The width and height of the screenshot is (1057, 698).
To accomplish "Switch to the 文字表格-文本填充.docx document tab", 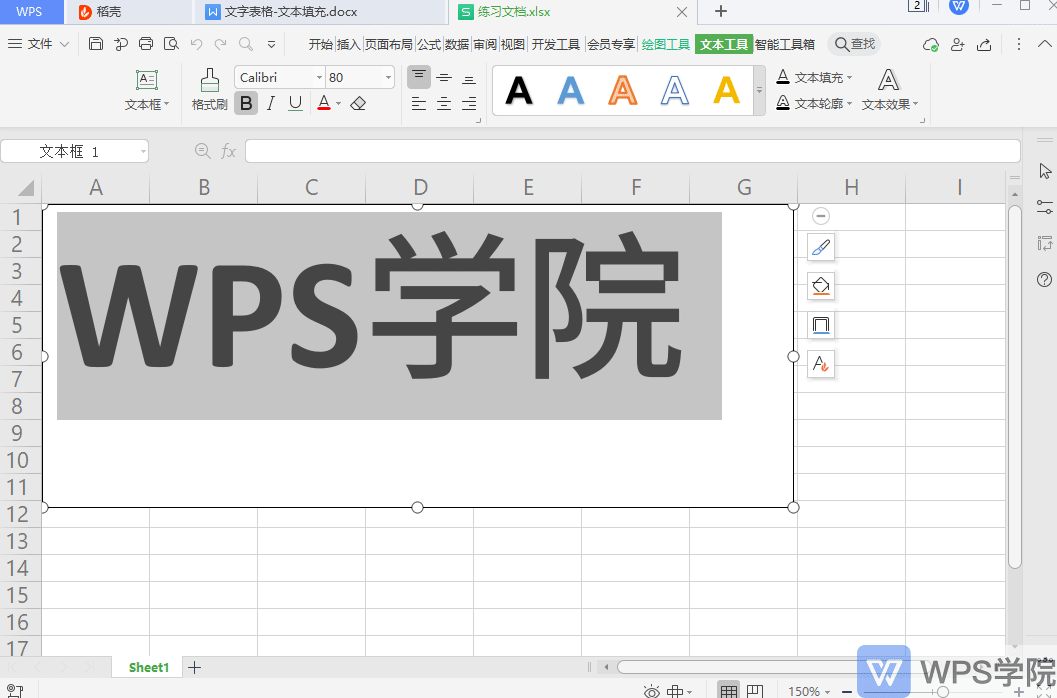I will click(x=320, y=11).
